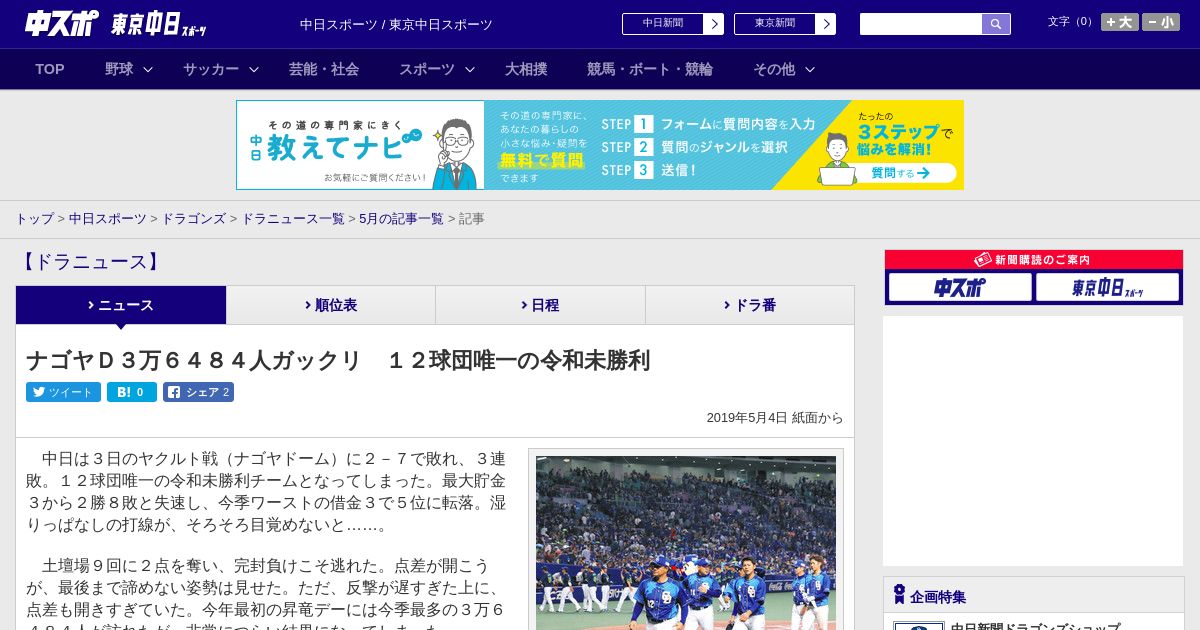1200x630 pixels.
Task: Open 競馬・ボート・競輪 navigation item
Action: 650,69
